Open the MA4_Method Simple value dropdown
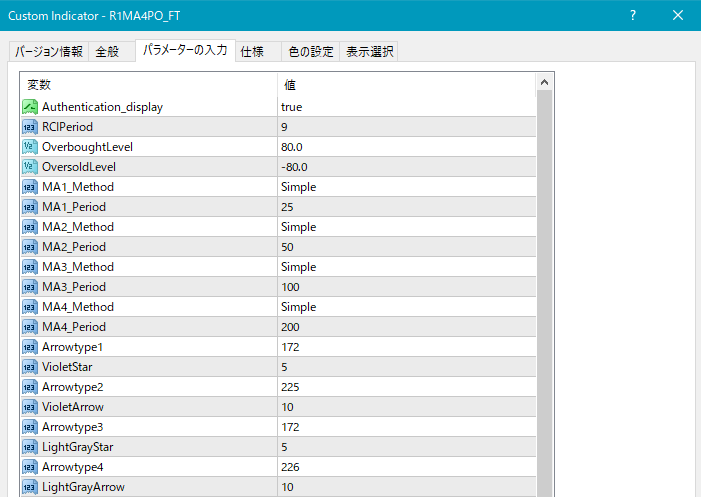701x497 pixels. pos(299,307)
